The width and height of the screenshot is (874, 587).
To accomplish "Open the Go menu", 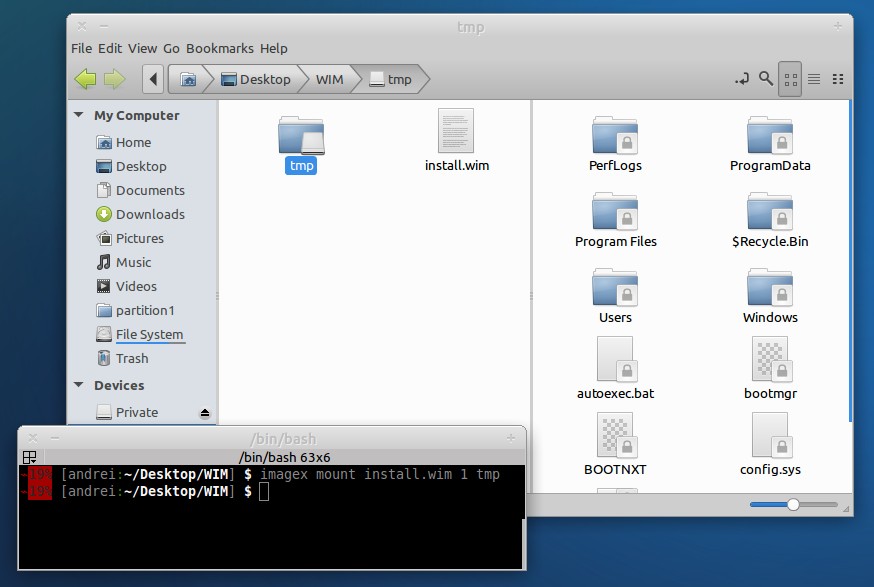I will (x=171, y=48).
